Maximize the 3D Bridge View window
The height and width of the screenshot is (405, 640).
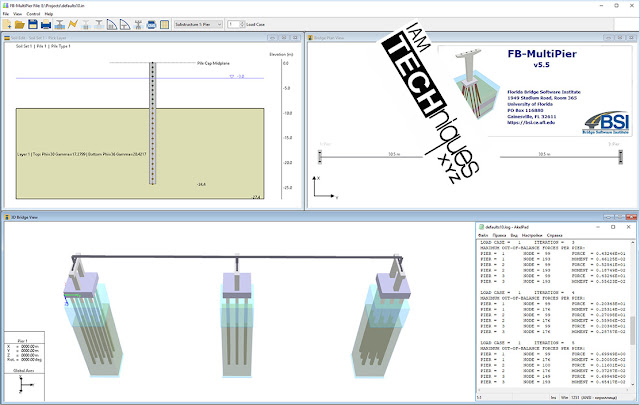(620, 217)
